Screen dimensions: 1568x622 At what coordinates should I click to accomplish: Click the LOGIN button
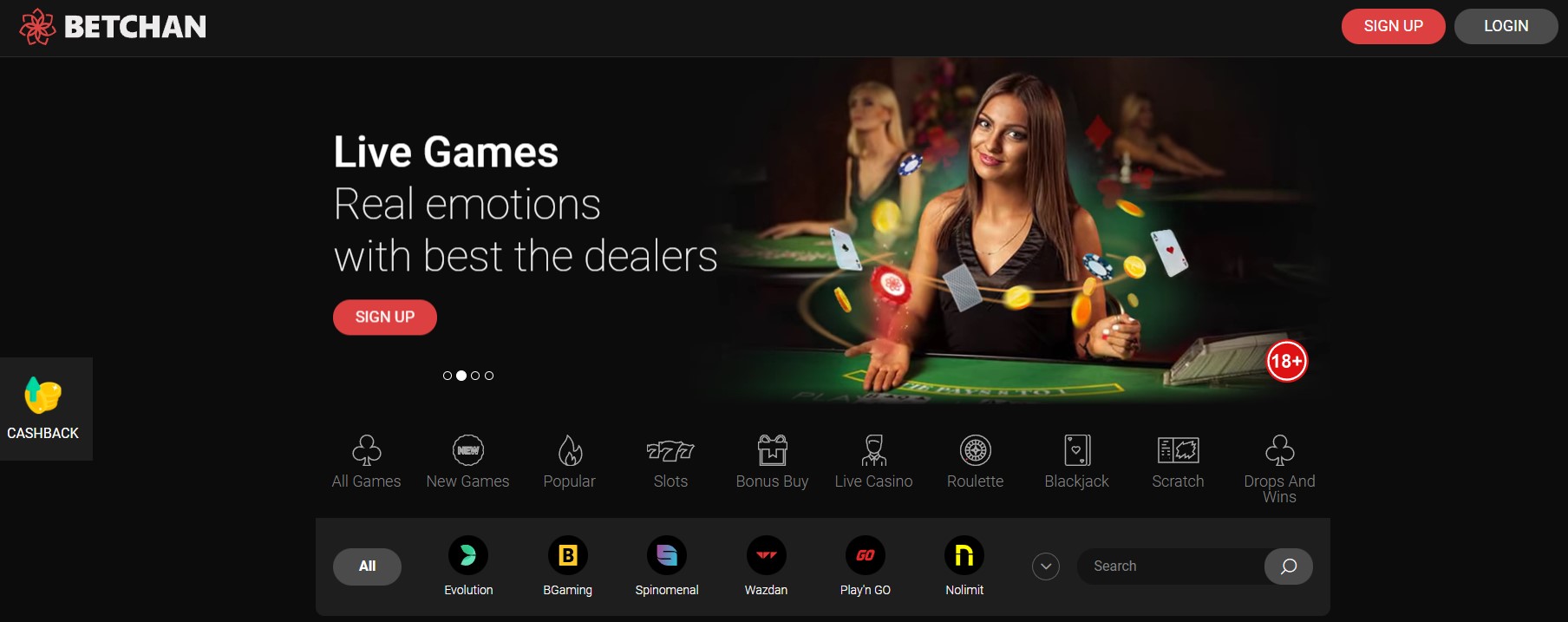1506,26
